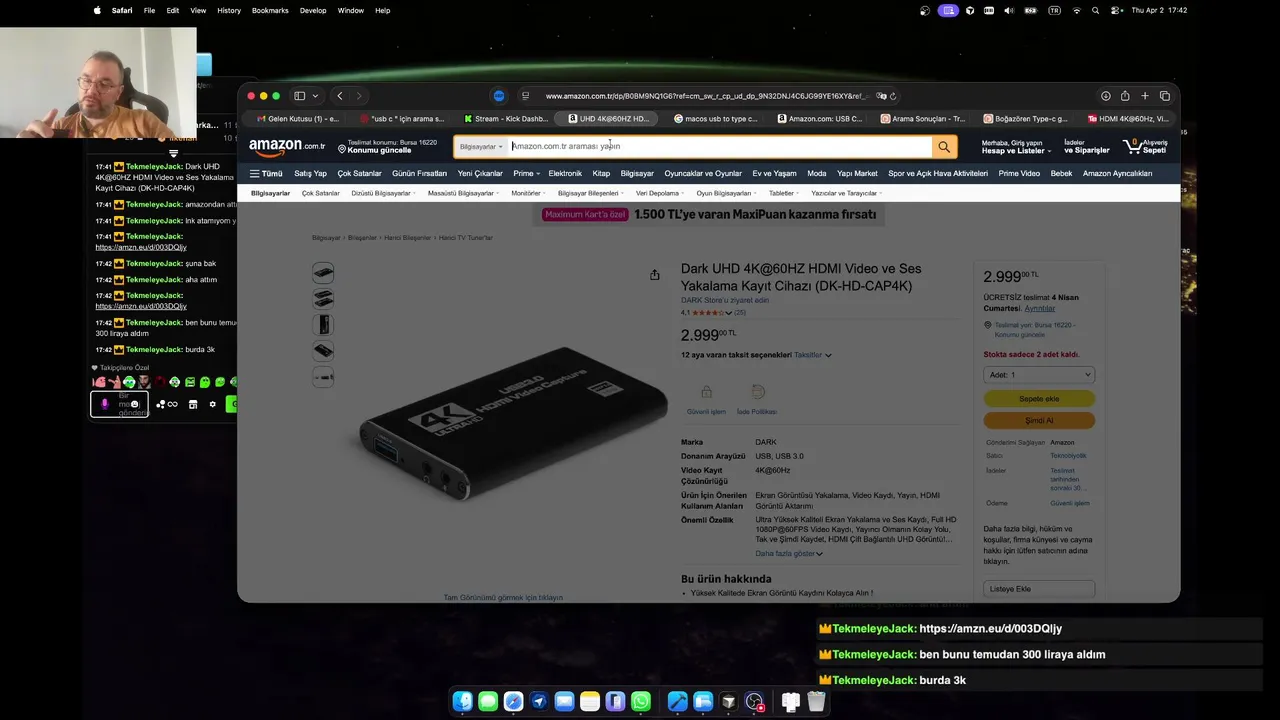Expand the Prime nav dropdown
This screenshot has width=1280, height=720.
526,173
